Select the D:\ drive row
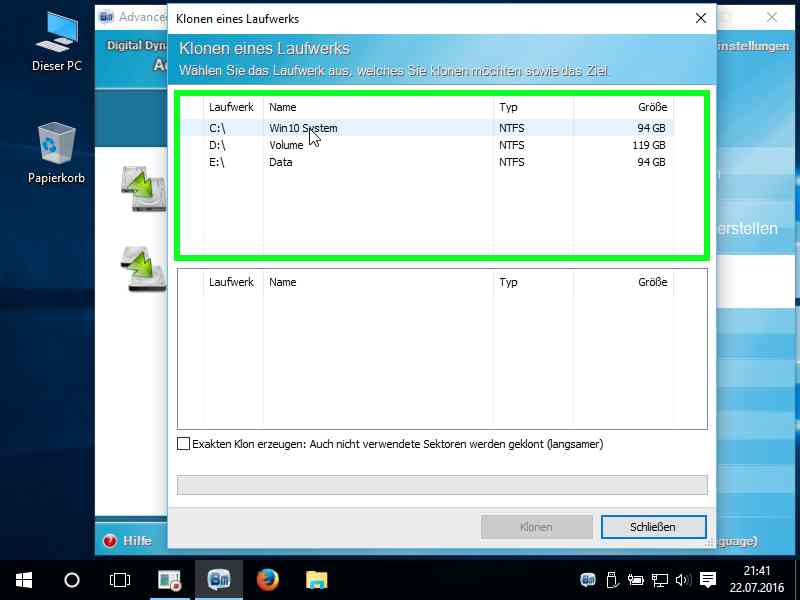Viewport: 800px width, 600px height. (x=427, y=145)
